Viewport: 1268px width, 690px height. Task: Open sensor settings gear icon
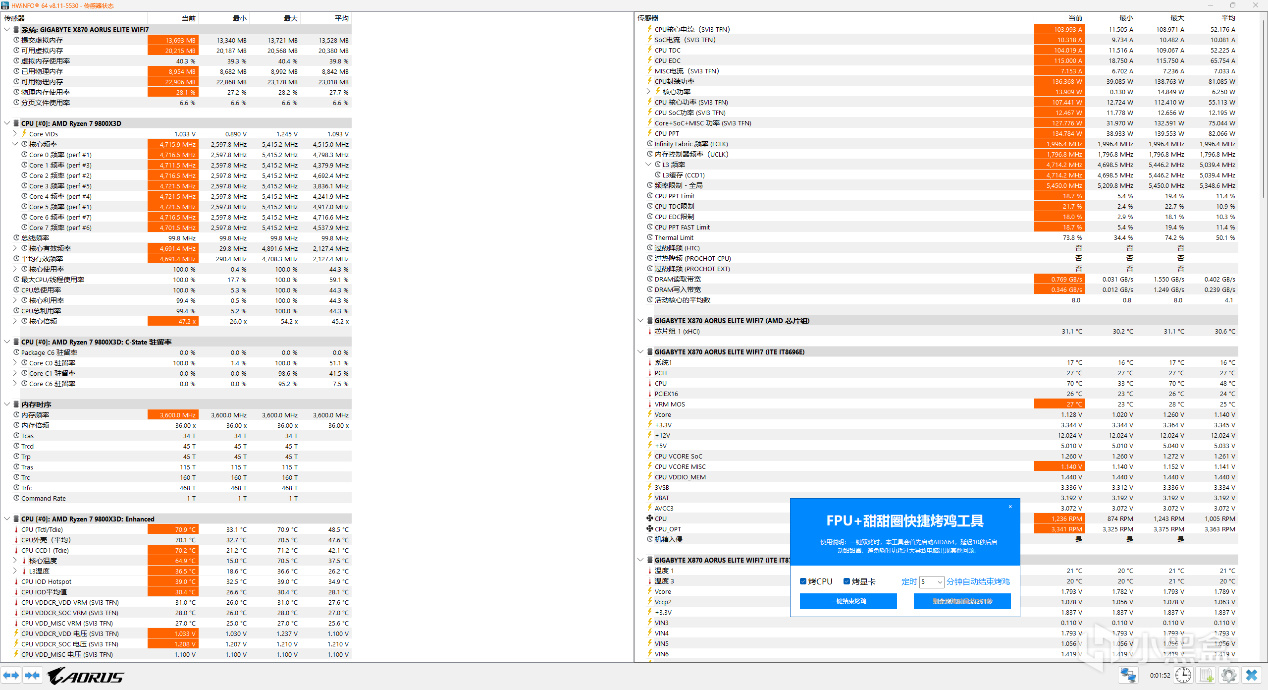pos(1230,676)
